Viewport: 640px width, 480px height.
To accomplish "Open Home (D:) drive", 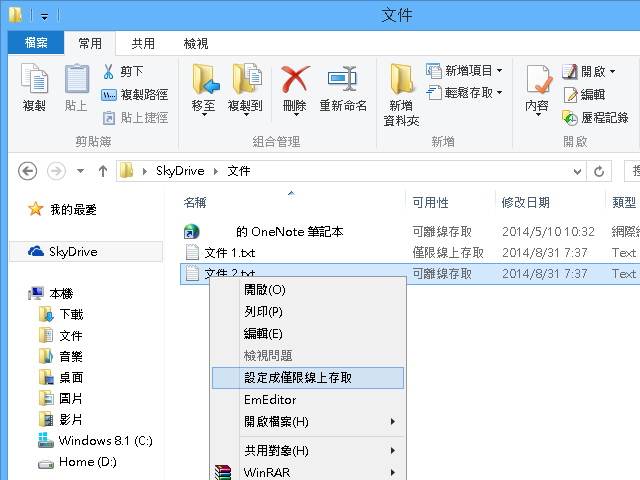I will [78, 462].
